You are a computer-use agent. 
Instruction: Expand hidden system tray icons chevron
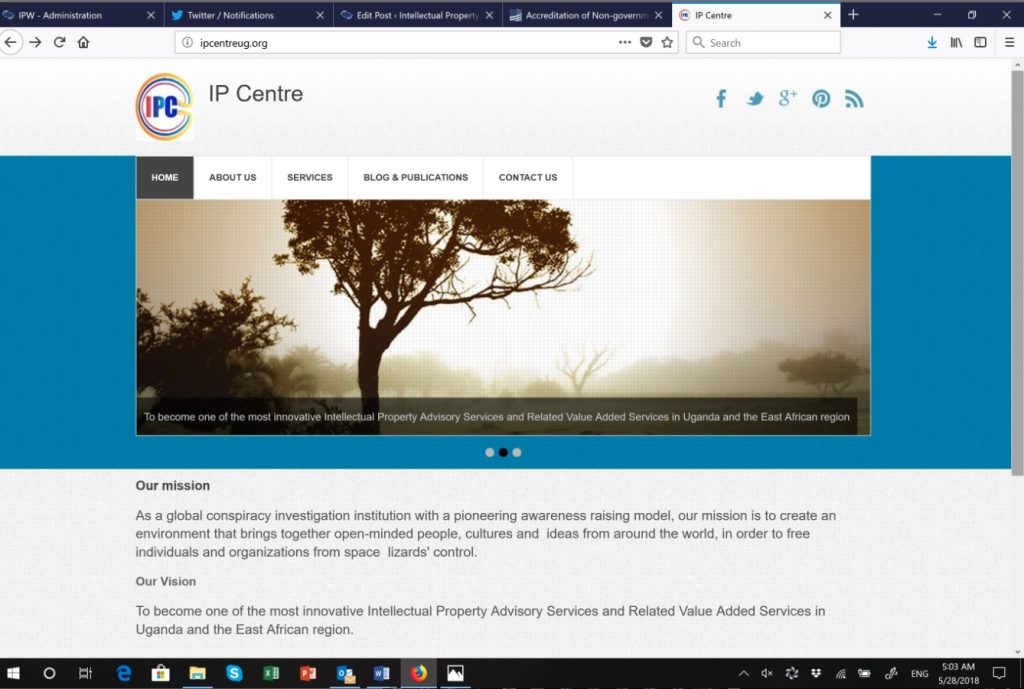743,673
